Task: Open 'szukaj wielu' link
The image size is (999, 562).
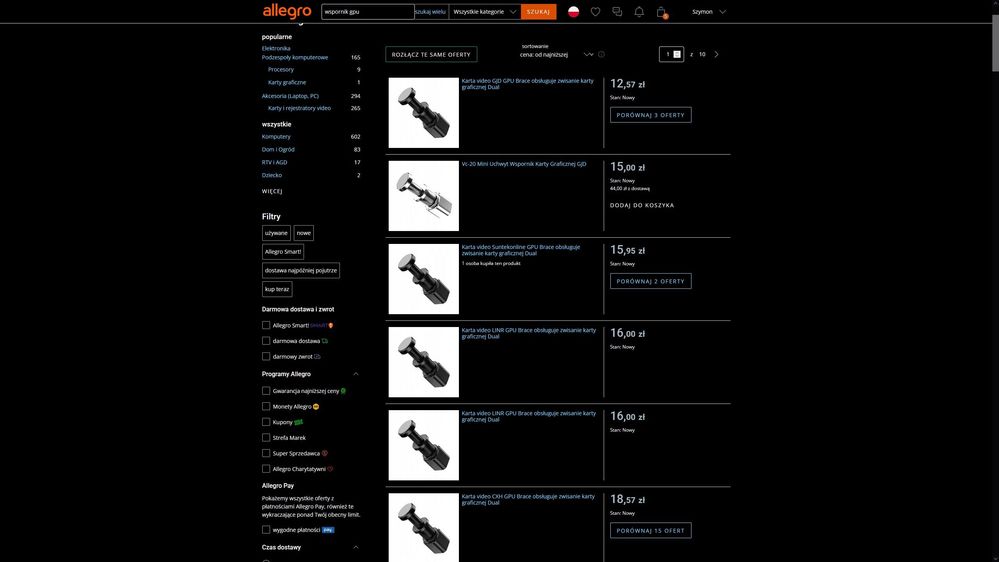Action: click(431, 11)
